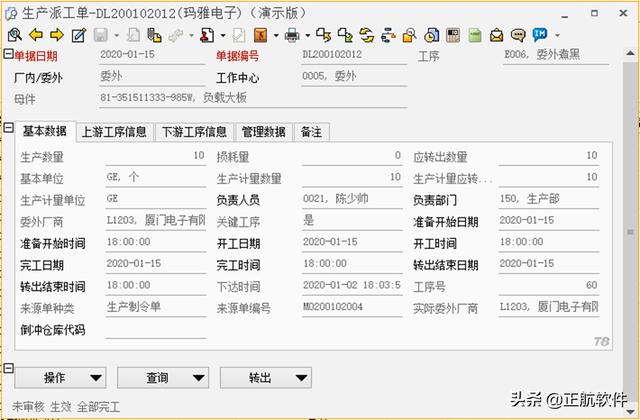Click the edit document pencil icon
The image size is (640, 420).
point(79,35)
